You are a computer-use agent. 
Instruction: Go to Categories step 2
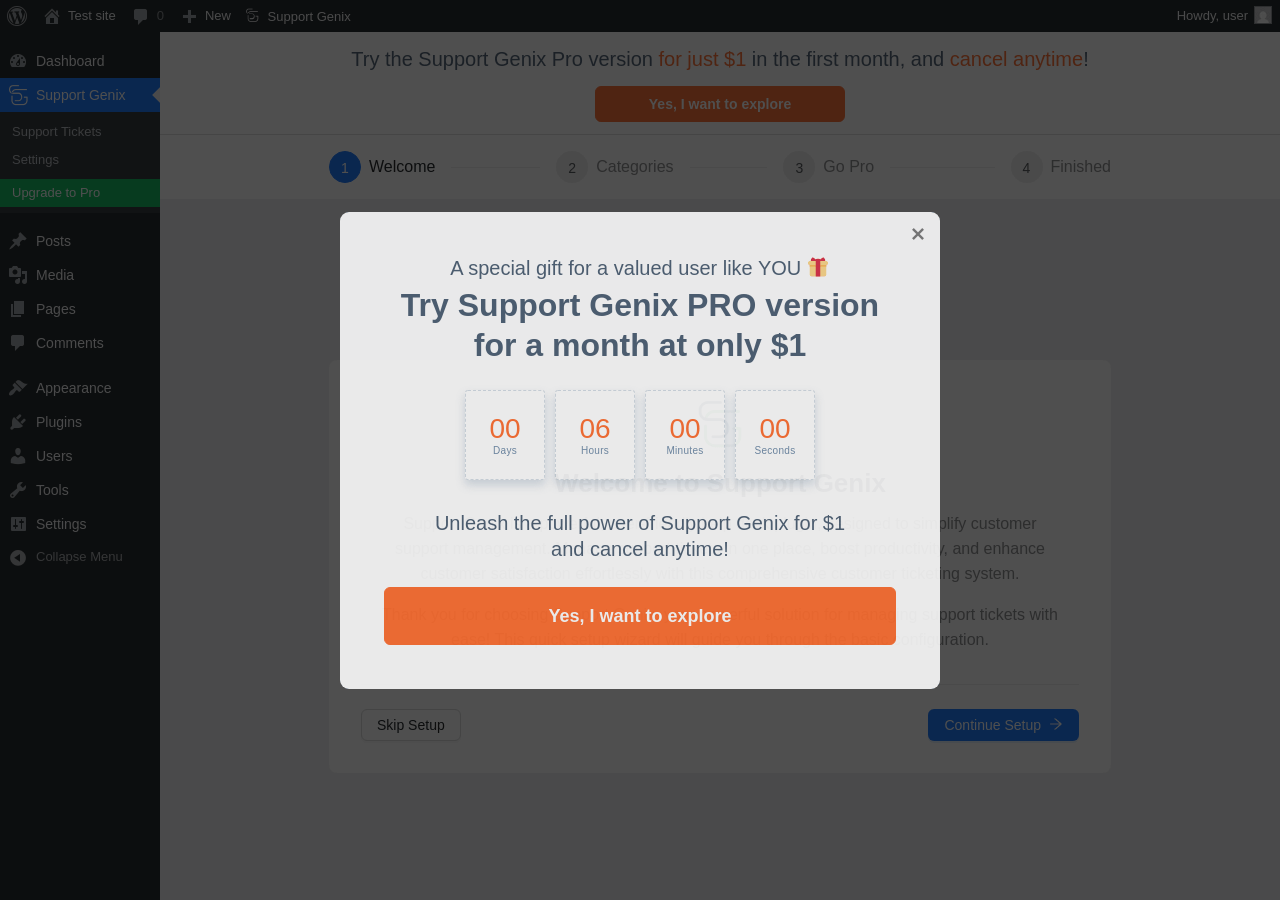tap(615, 167)
